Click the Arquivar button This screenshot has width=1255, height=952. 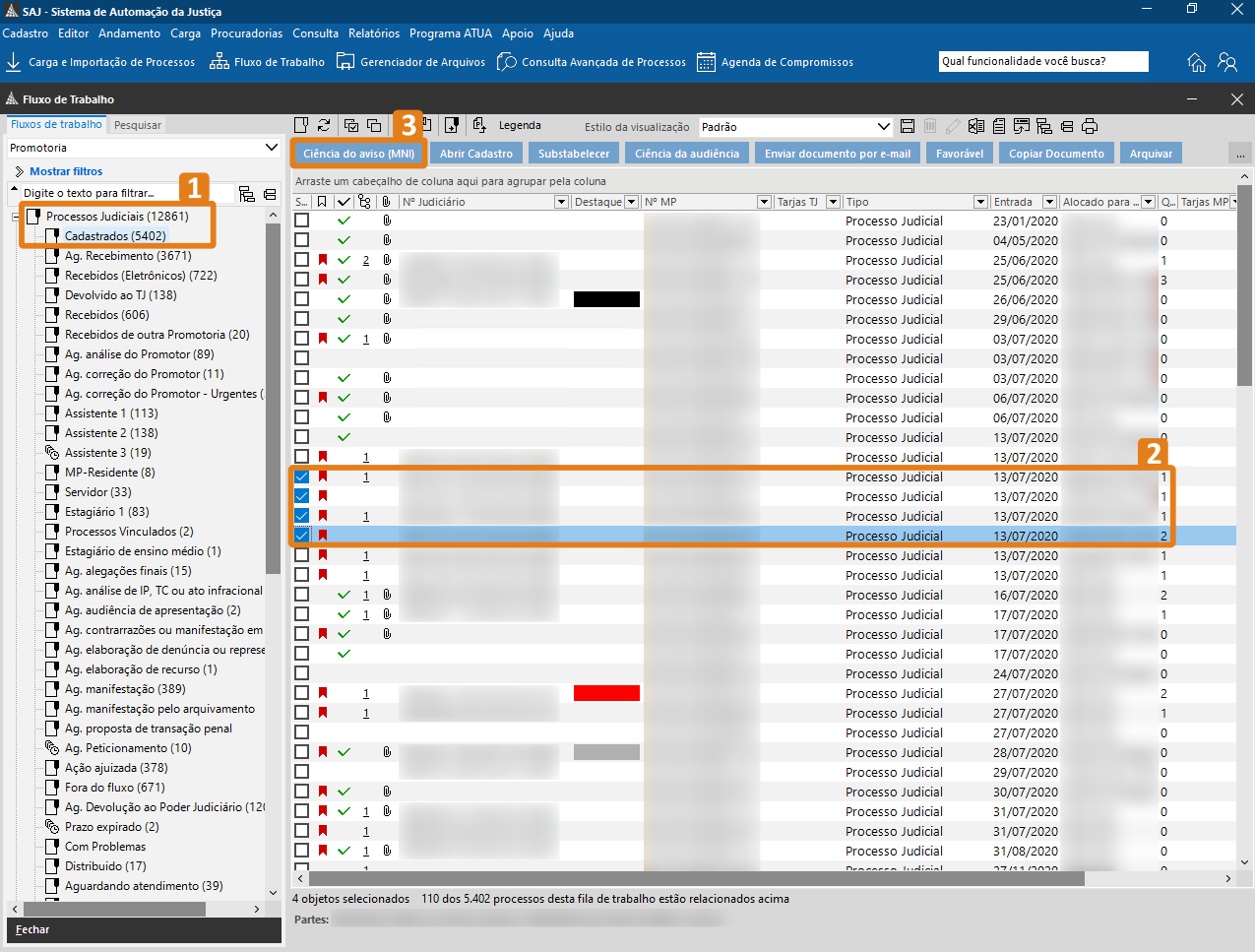point(1151,154)
